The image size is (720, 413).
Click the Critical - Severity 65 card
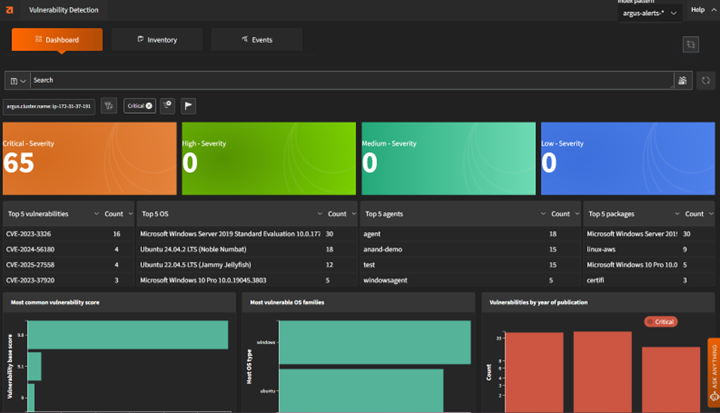pyautogui.click(x=89, y=157)
